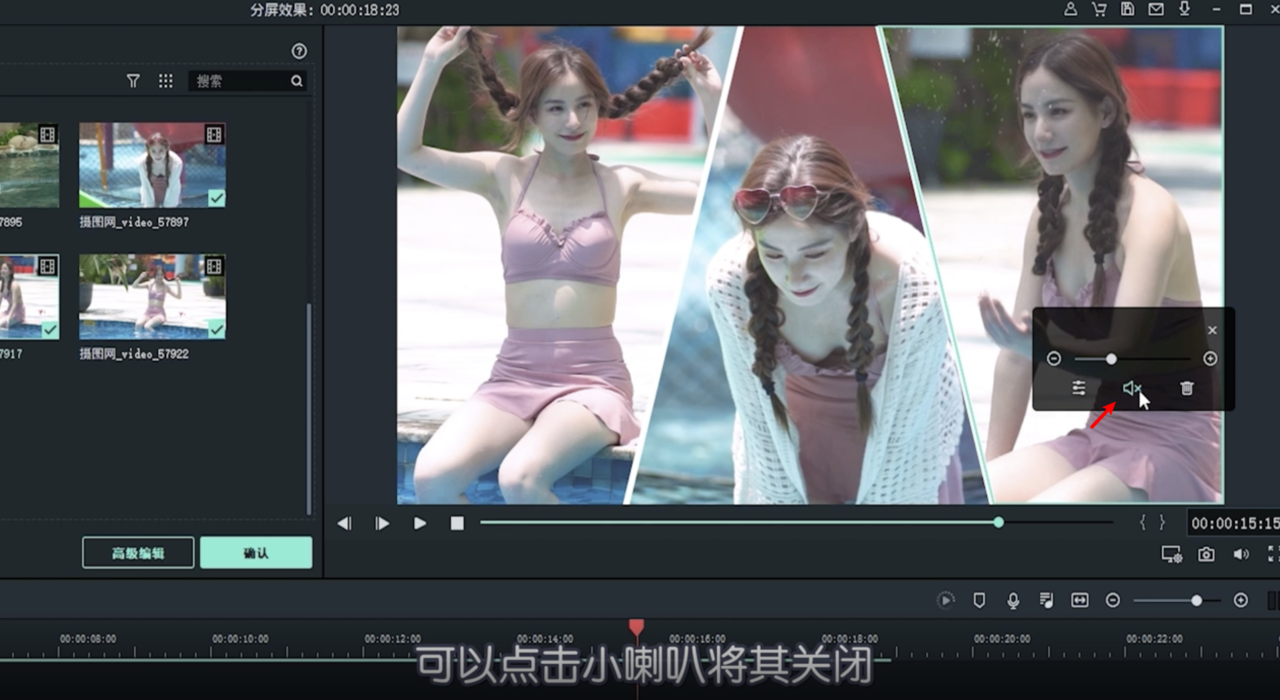Adjust preview volume speaker icon

click(1241, 554)
